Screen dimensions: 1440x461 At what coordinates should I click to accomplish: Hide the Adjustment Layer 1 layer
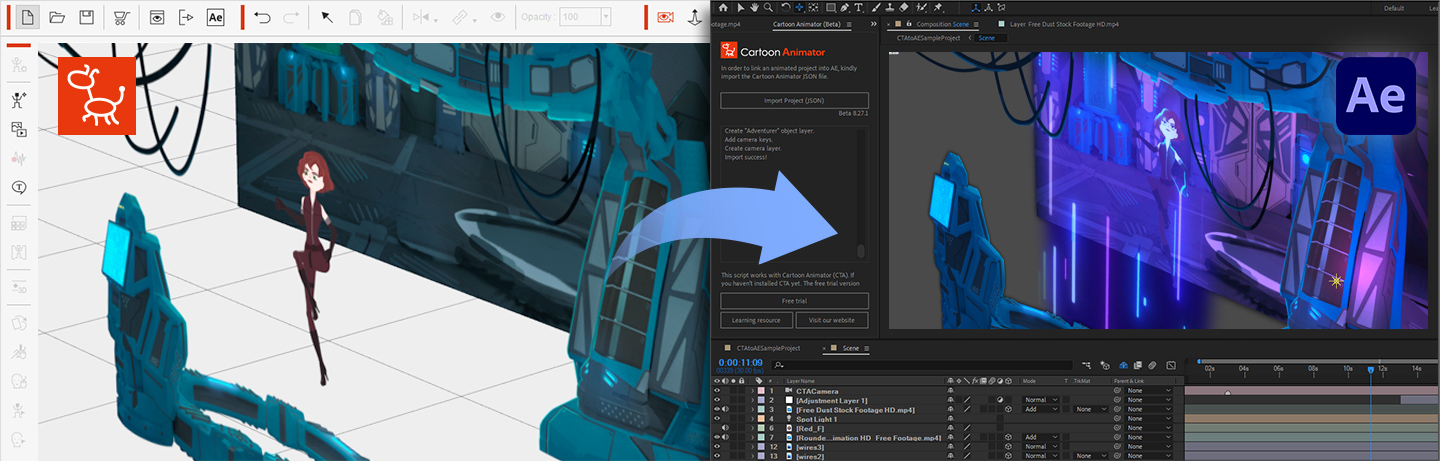pos(717,400)
